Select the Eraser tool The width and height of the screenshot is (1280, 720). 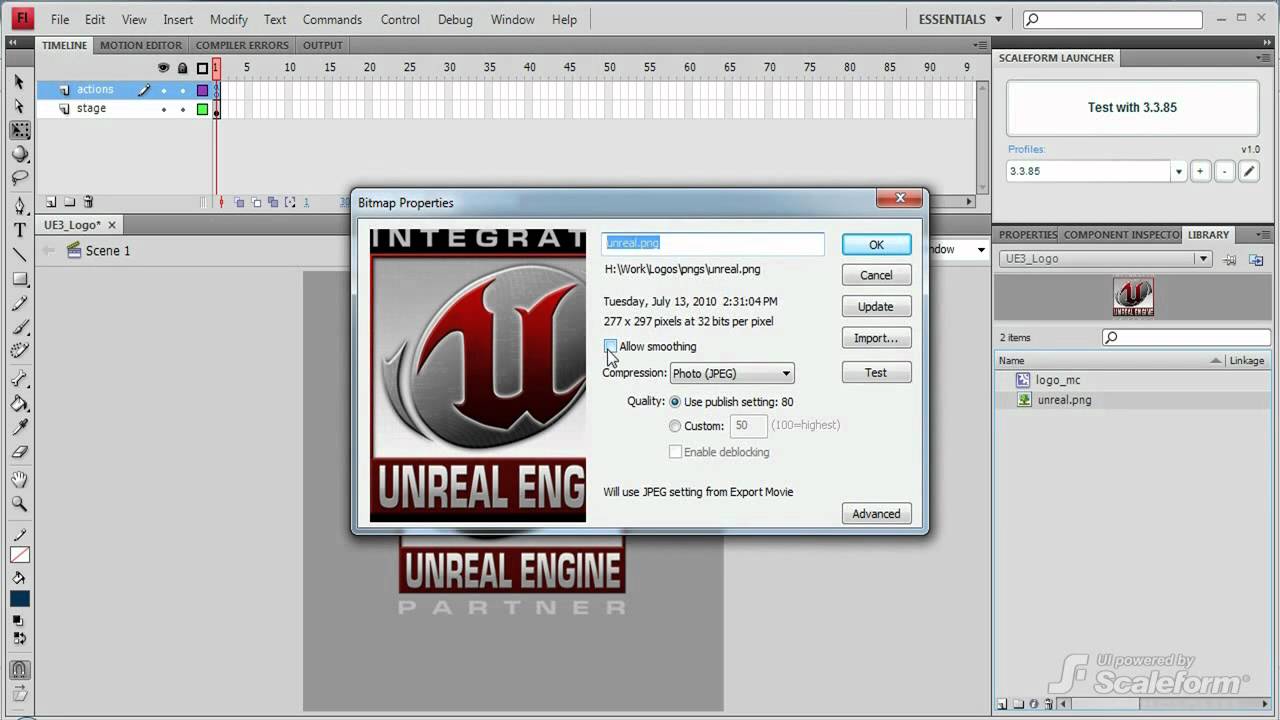pos(19,452)
